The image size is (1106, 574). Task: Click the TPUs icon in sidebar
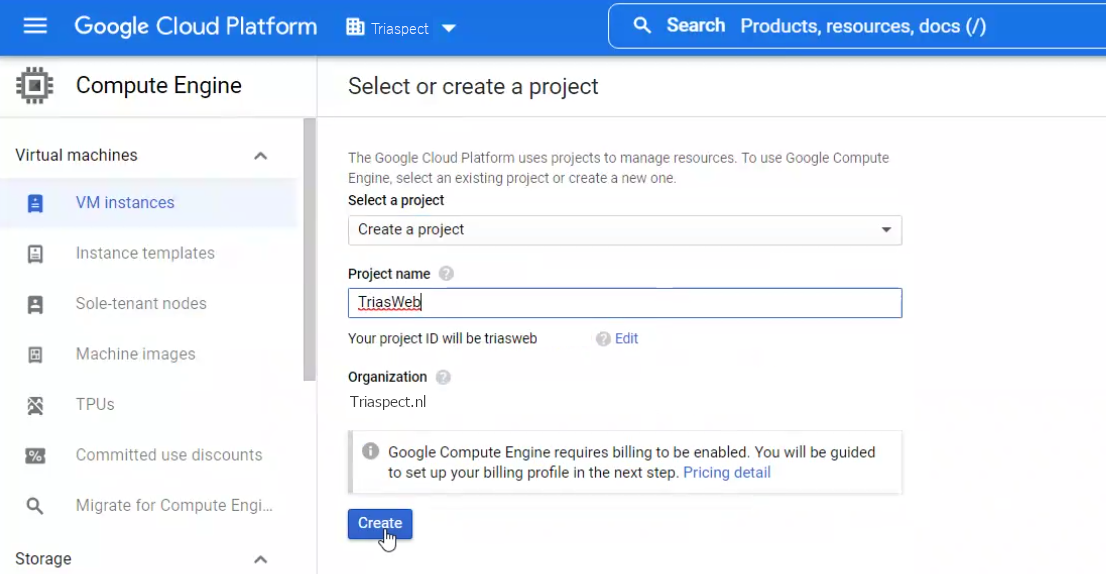coord(35,405)
